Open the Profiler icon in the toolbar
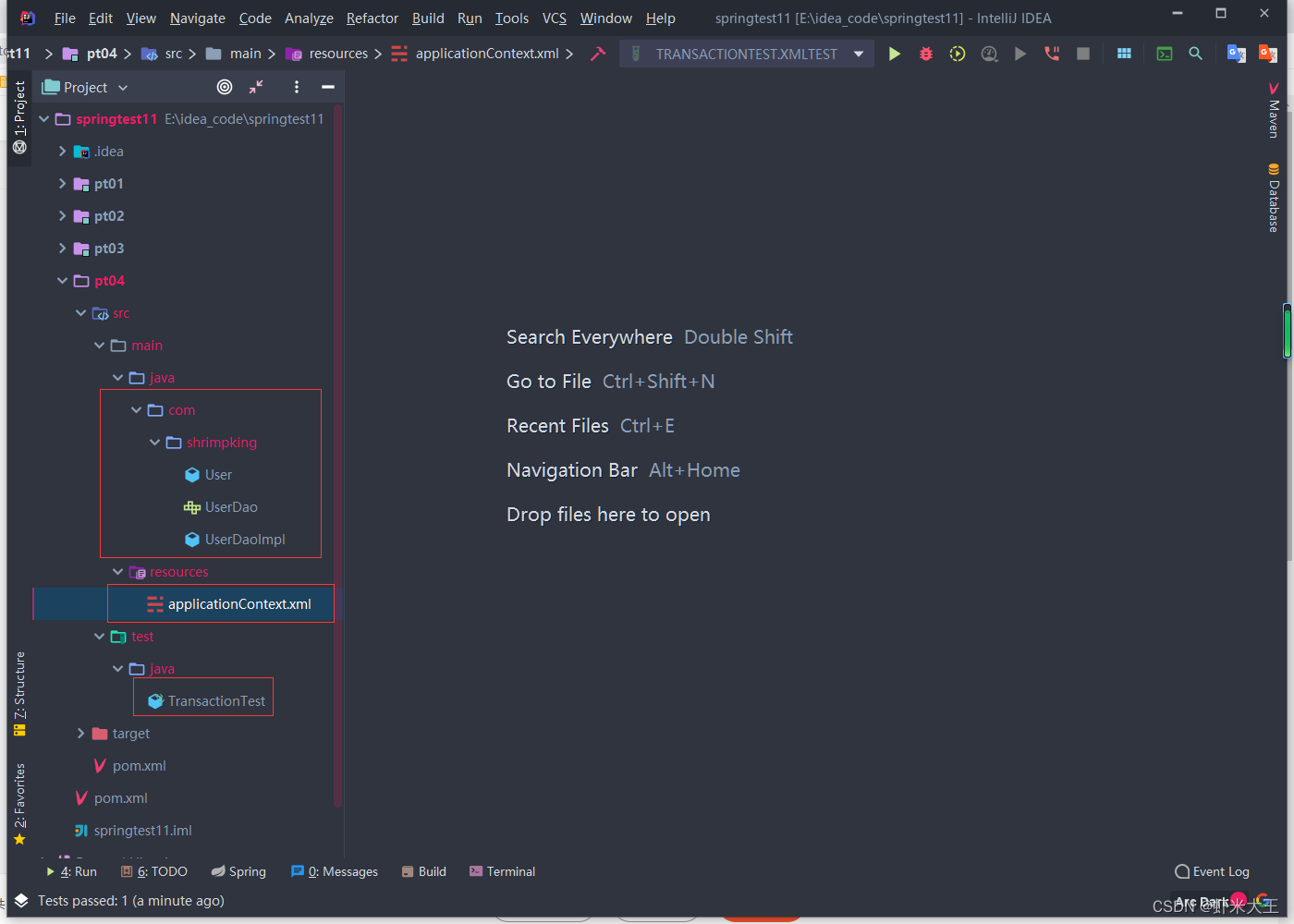 pos(988,53)
